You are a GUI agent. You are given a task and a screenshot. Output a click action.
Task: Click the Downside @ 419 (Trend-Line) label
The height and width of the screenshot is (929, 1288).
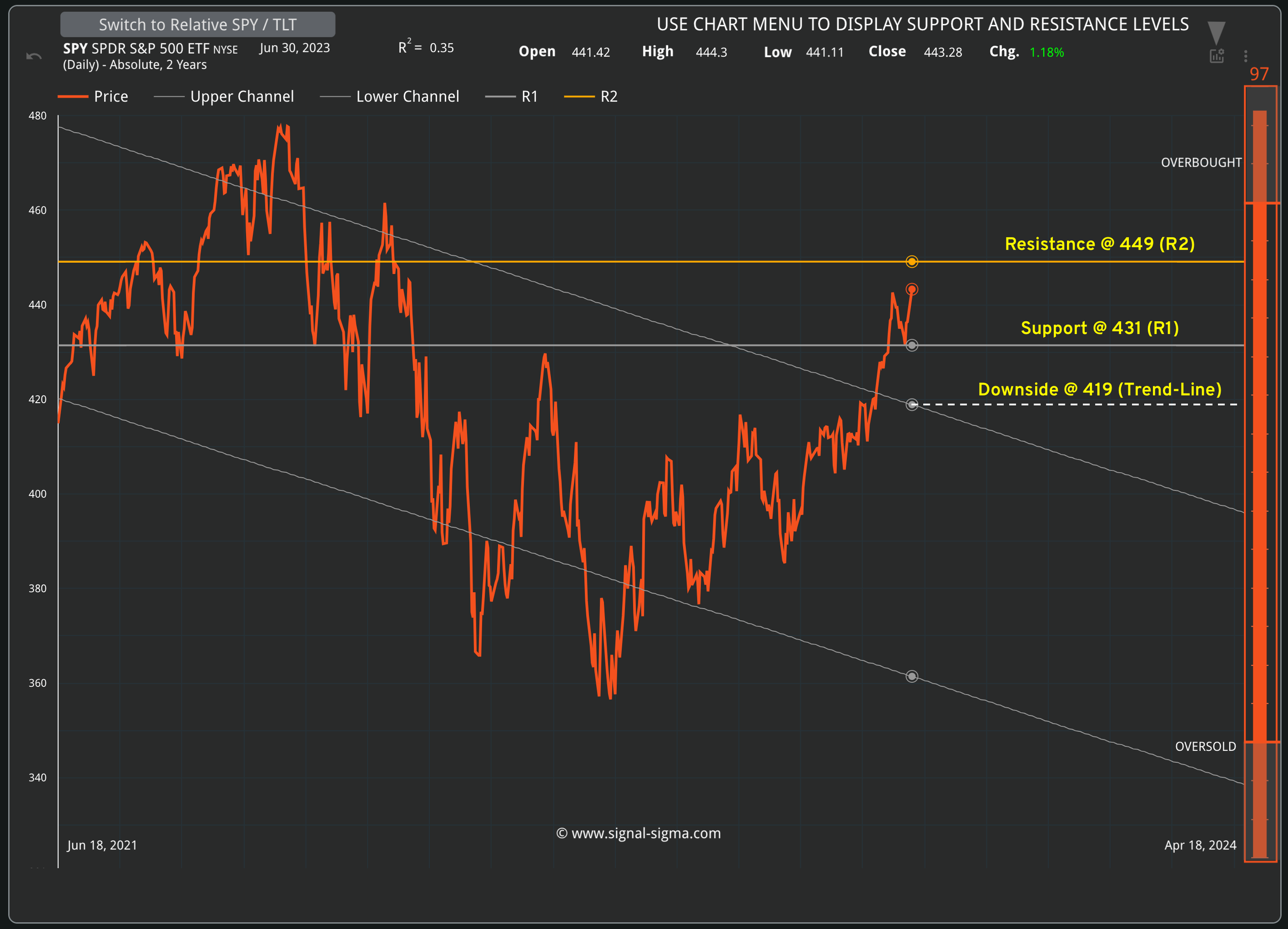click(1099, 389)
